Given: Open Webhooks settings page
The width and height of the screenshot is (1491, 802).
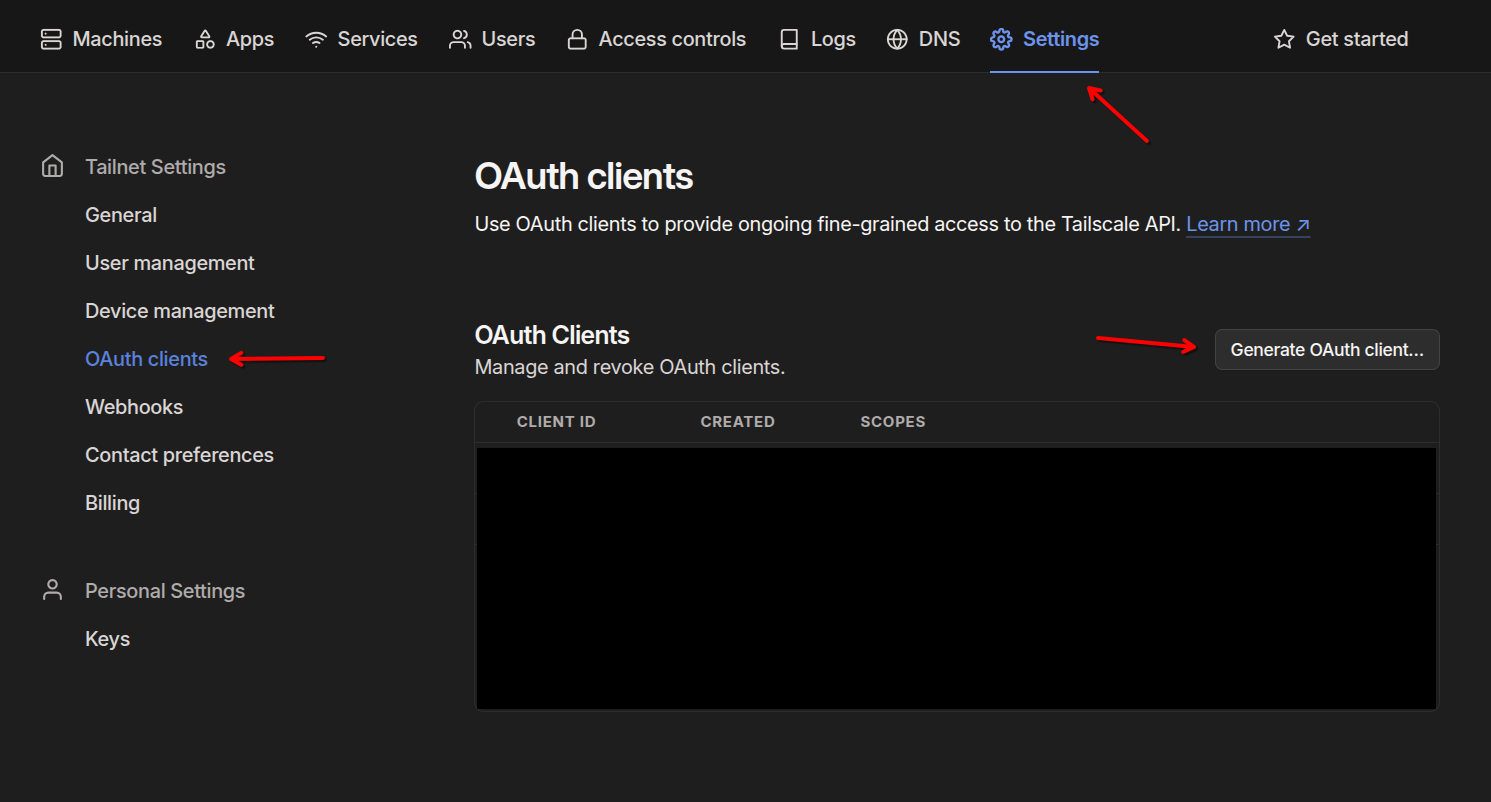Looking at the screenshot, I should tap(134, 407).
